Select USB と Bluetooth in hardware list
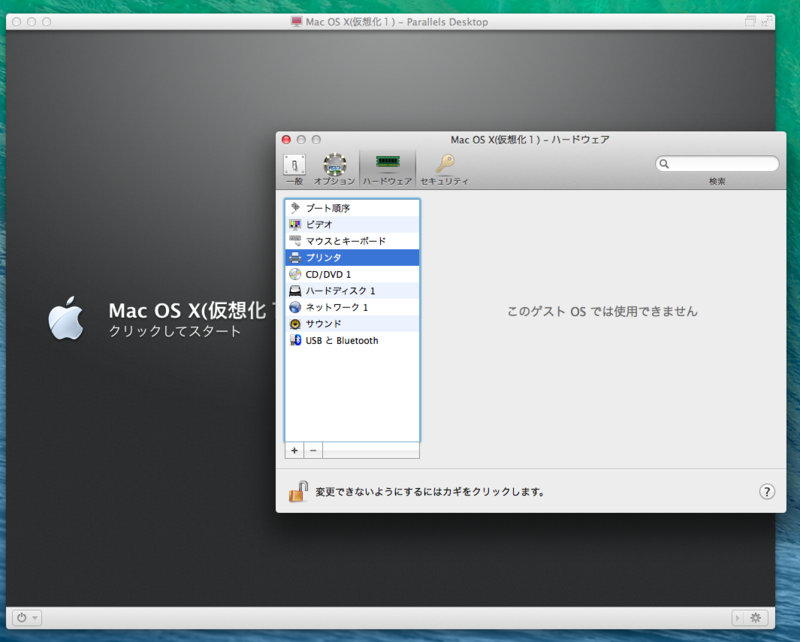 (x=352, y=340)
